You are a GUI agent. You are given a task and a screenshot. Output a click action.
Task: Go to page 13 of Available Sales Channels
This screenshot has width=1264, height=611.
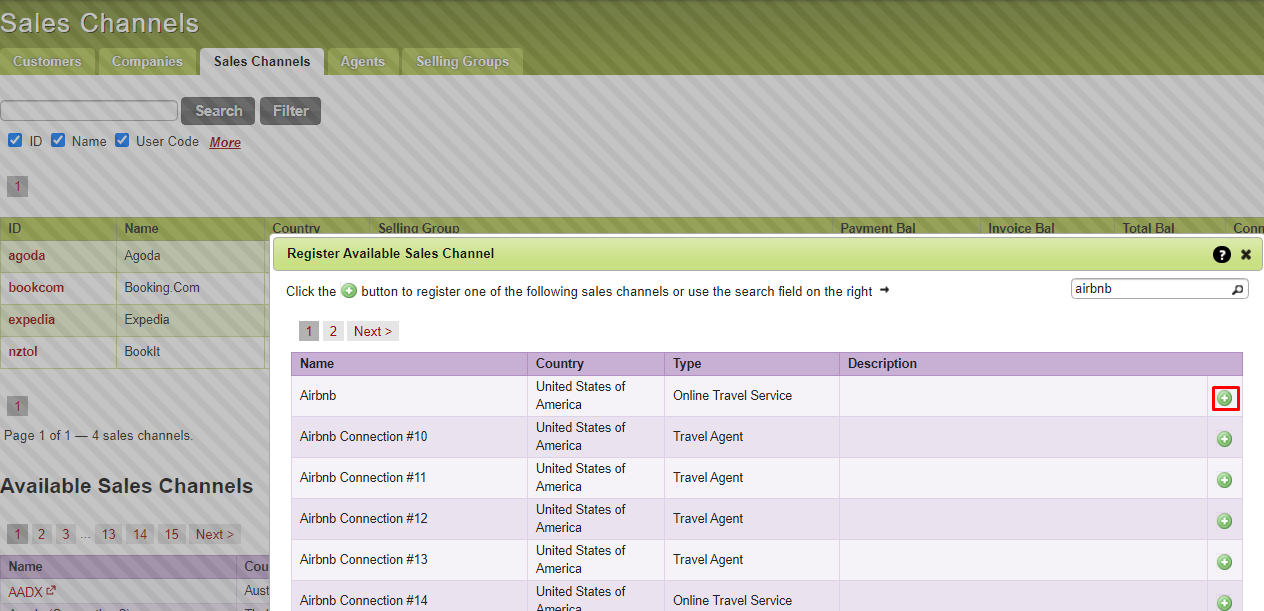pos(108,534)
